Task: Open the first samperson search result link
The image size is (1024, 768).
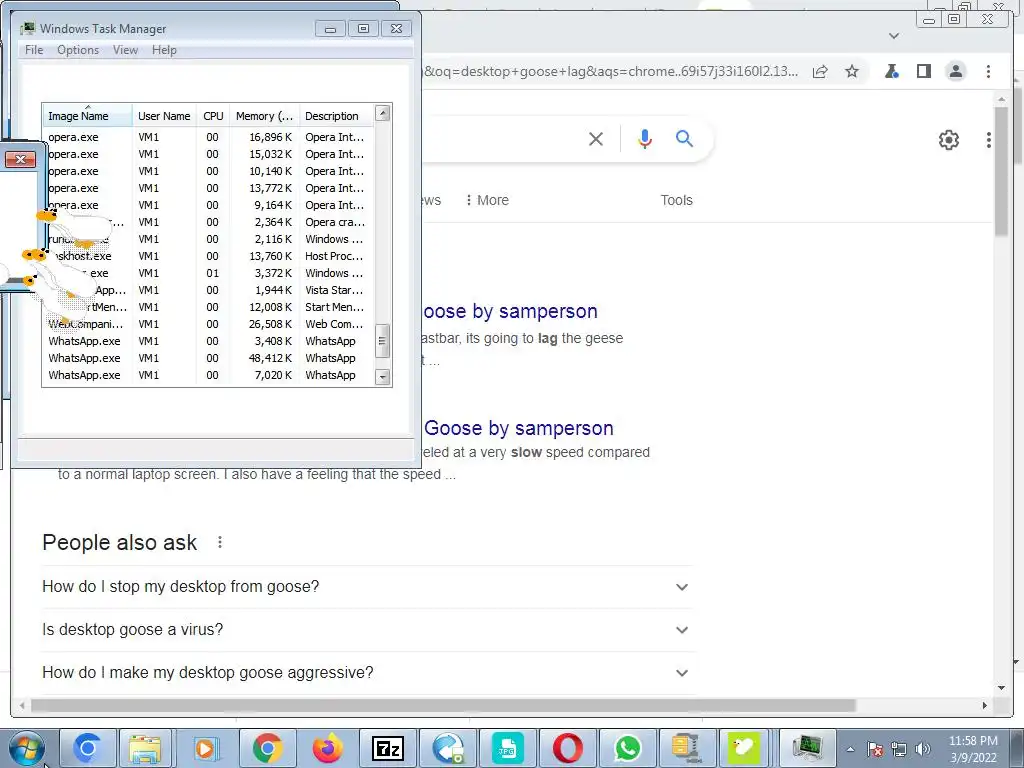Action: (x=510, y=311)
